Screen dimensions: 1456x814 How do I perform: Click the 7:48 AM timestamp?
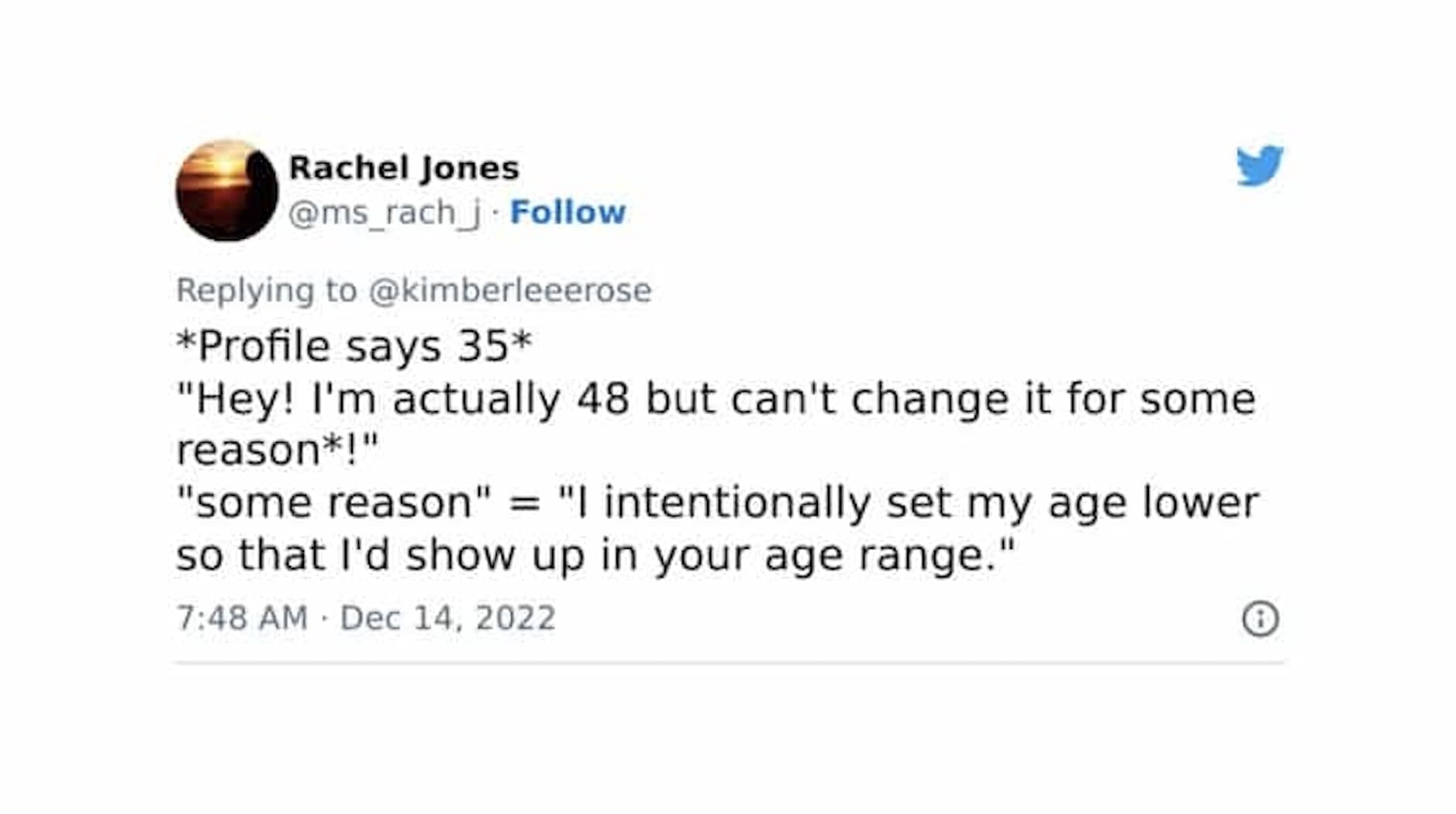[x=242, y=619]
